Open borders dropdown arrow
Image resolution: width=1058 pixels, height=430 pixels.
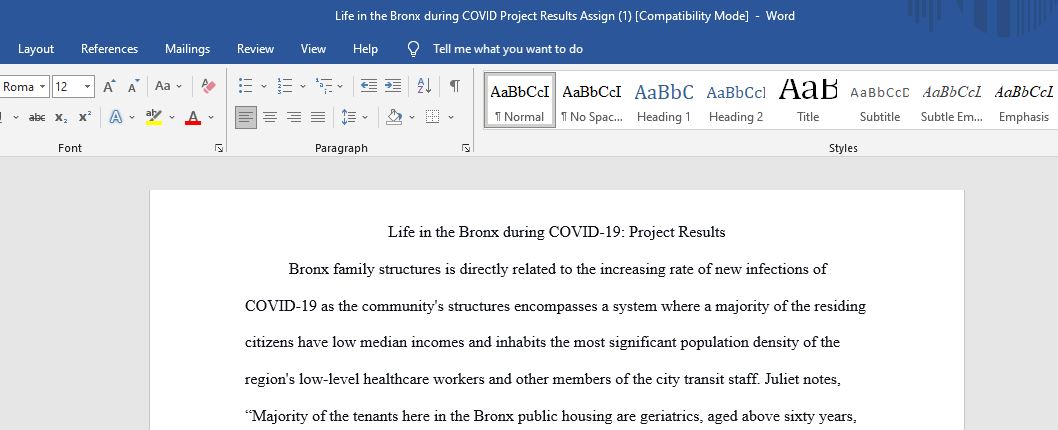451,117
